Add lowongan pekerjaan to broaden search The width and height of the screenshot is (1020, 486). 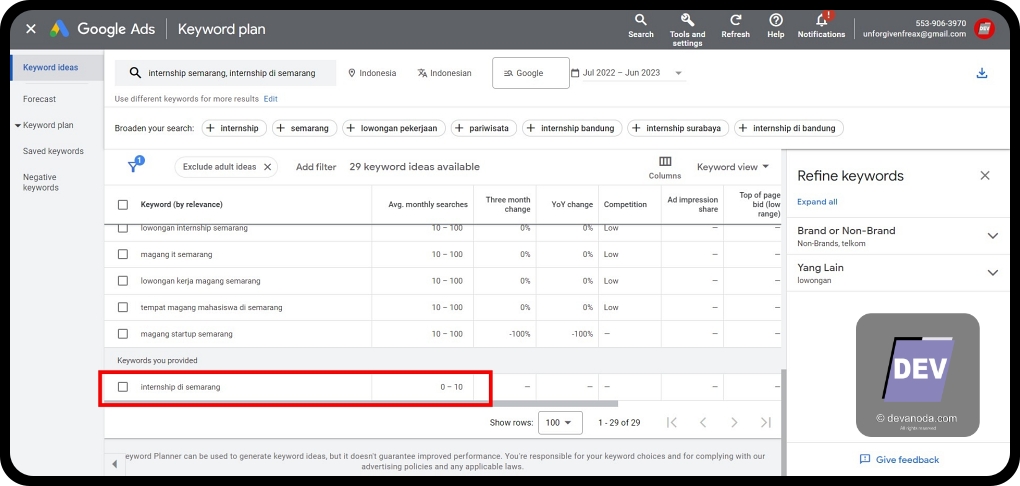click(394, 128)
